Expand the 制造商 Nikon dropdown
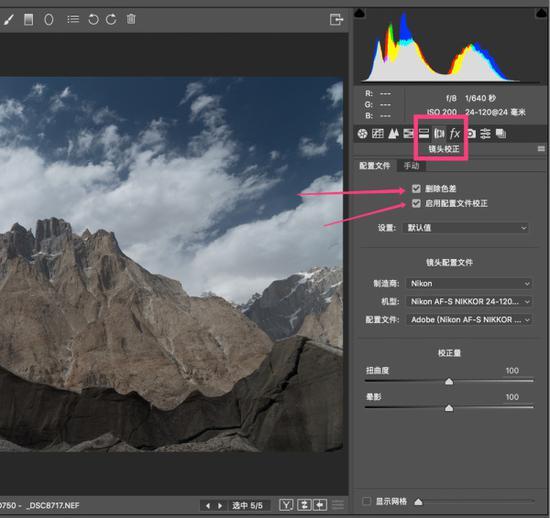This screenshot has height=518, width=550. (x=469, y=283)
